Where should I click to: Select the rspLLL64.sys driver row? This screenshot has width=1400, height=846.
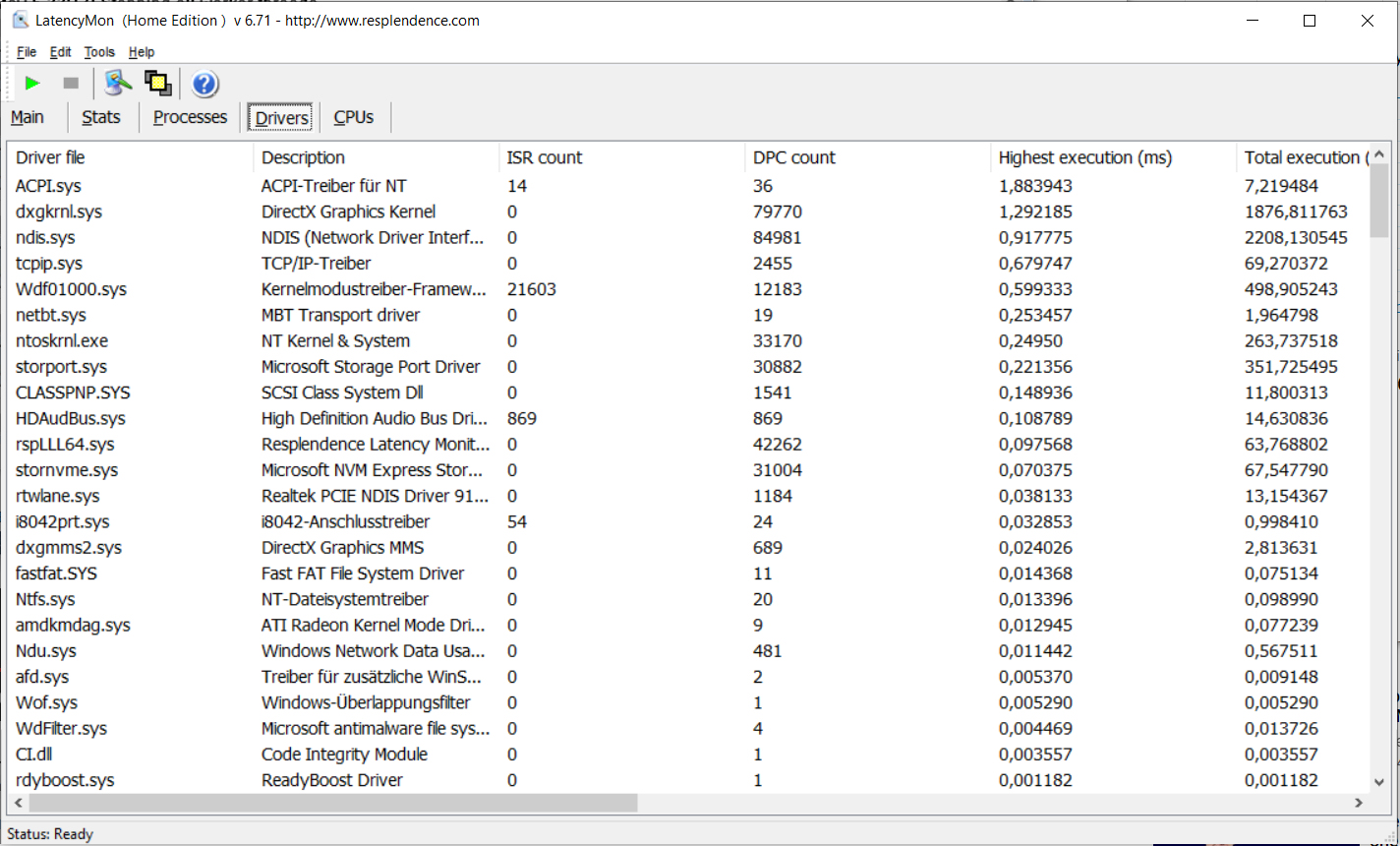click(688, 445)
